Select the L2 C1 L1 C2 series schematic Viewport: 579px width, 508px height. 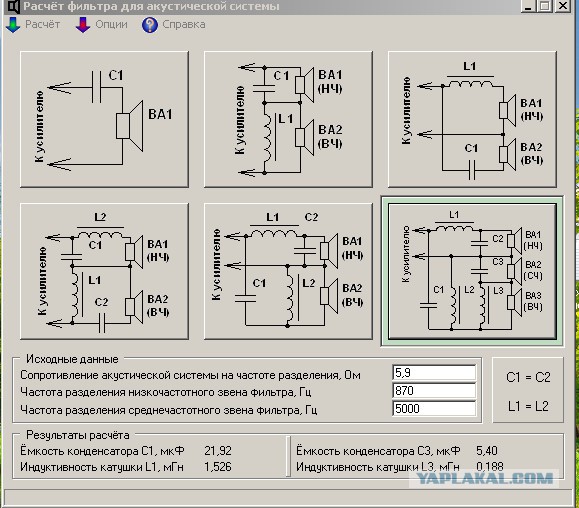pos(104,271)
